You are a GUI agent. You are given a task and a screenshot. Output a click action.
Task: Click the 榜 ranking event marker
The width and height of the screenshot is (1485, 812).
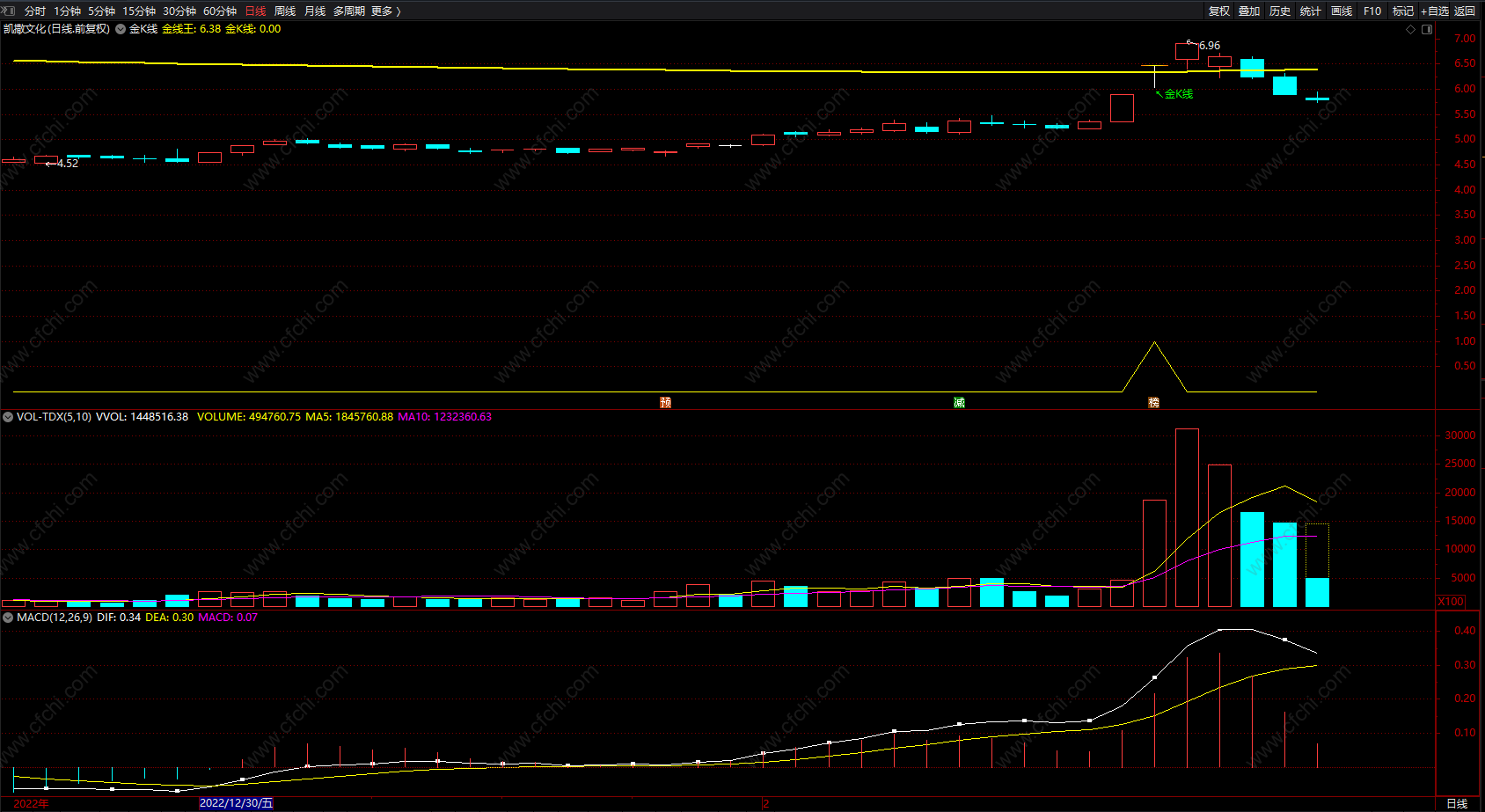point(1154,402)
